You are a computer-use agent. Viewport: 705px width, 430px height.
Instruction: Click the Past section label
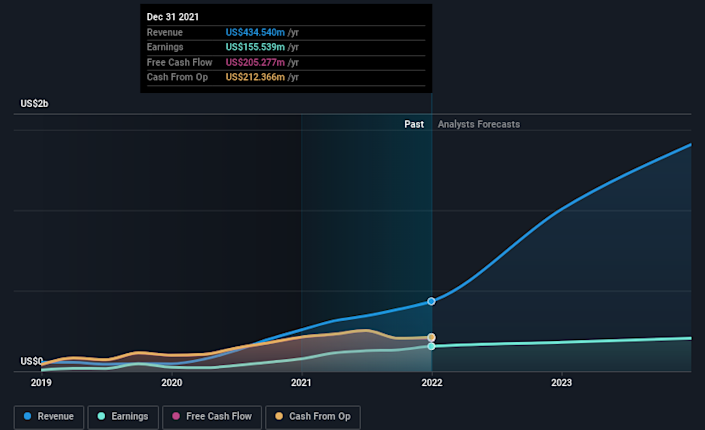414,124
